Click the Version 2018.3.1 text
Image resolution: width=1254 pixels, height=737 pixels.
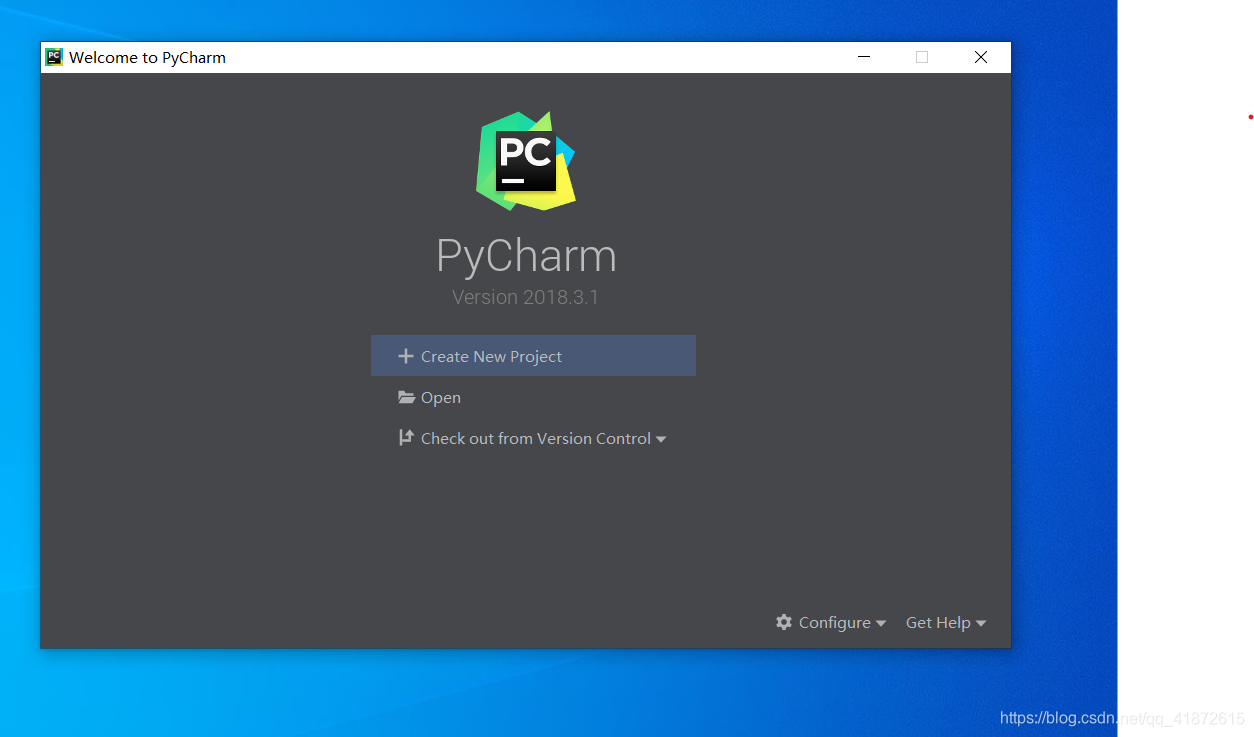pyautogui.click(x=525, y=297)
